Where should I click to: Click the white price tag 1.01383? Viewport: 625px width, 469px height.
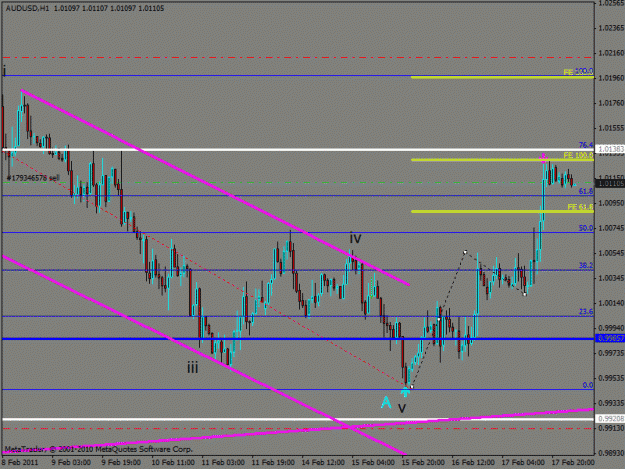pos(610,149)
